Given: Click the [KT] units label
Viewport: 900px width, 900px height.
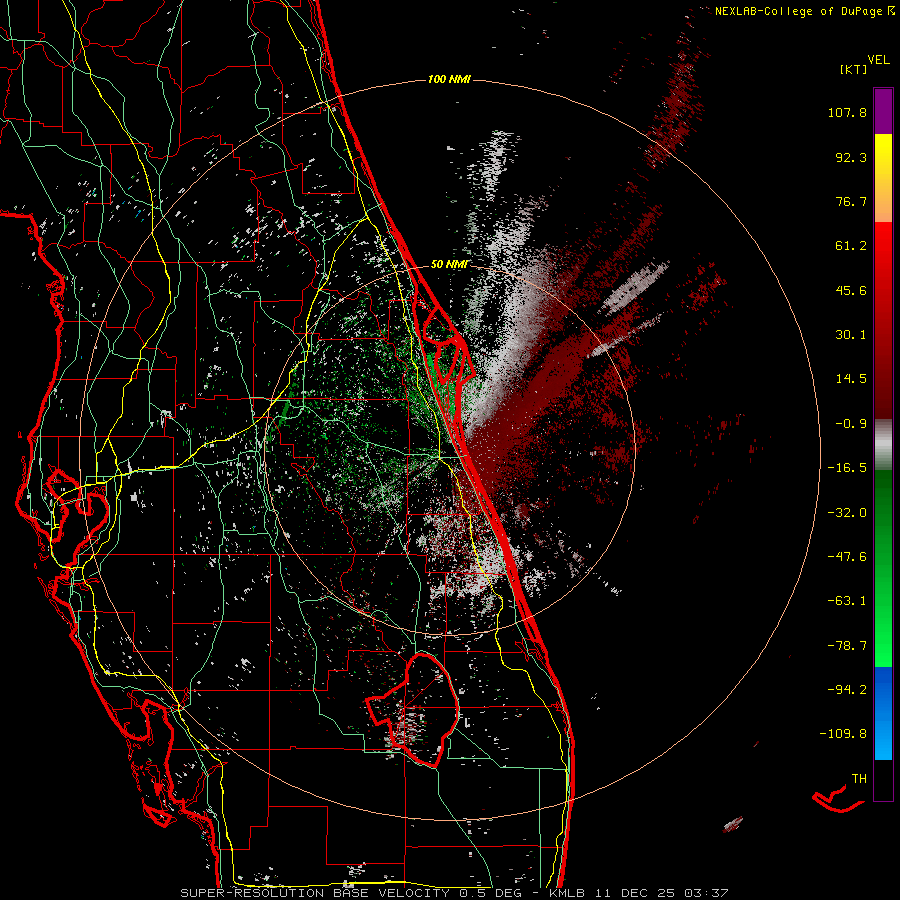Looking at the screenshot, I should [x=854, y=69].
